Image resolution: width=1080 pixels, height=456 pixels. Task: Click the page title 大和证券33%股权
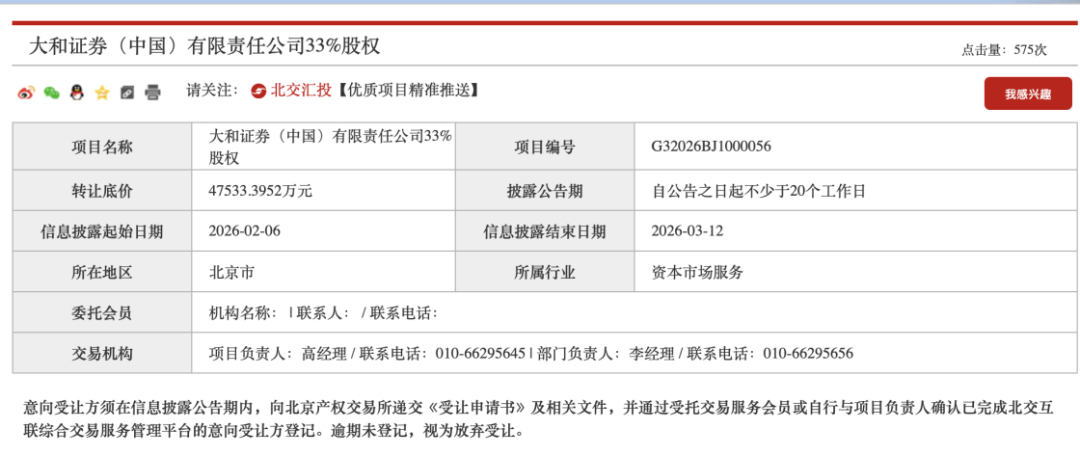point(203,46)
